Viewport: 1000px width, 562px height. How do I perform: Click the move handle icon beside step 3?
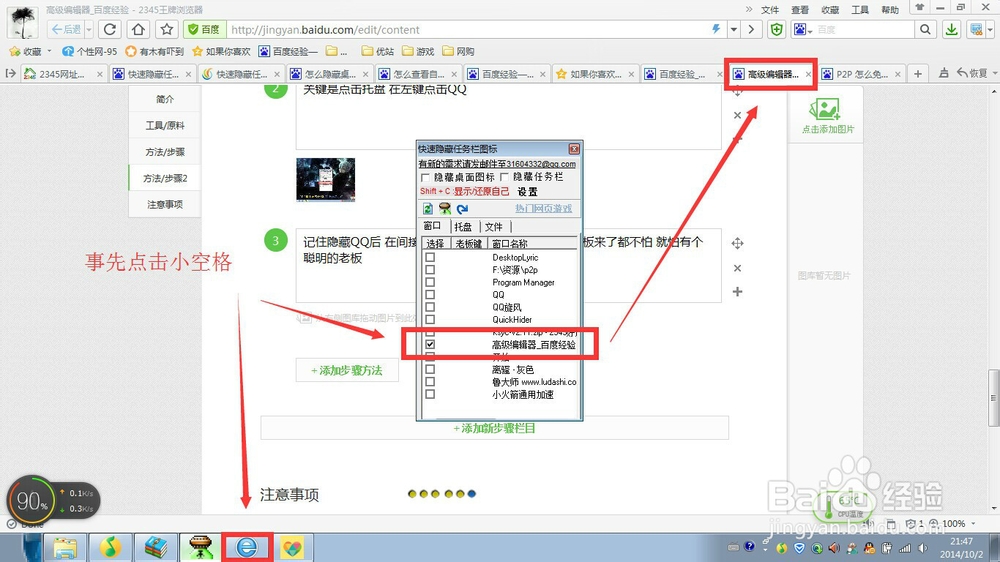pyautogui.click(x=737, y=243)
